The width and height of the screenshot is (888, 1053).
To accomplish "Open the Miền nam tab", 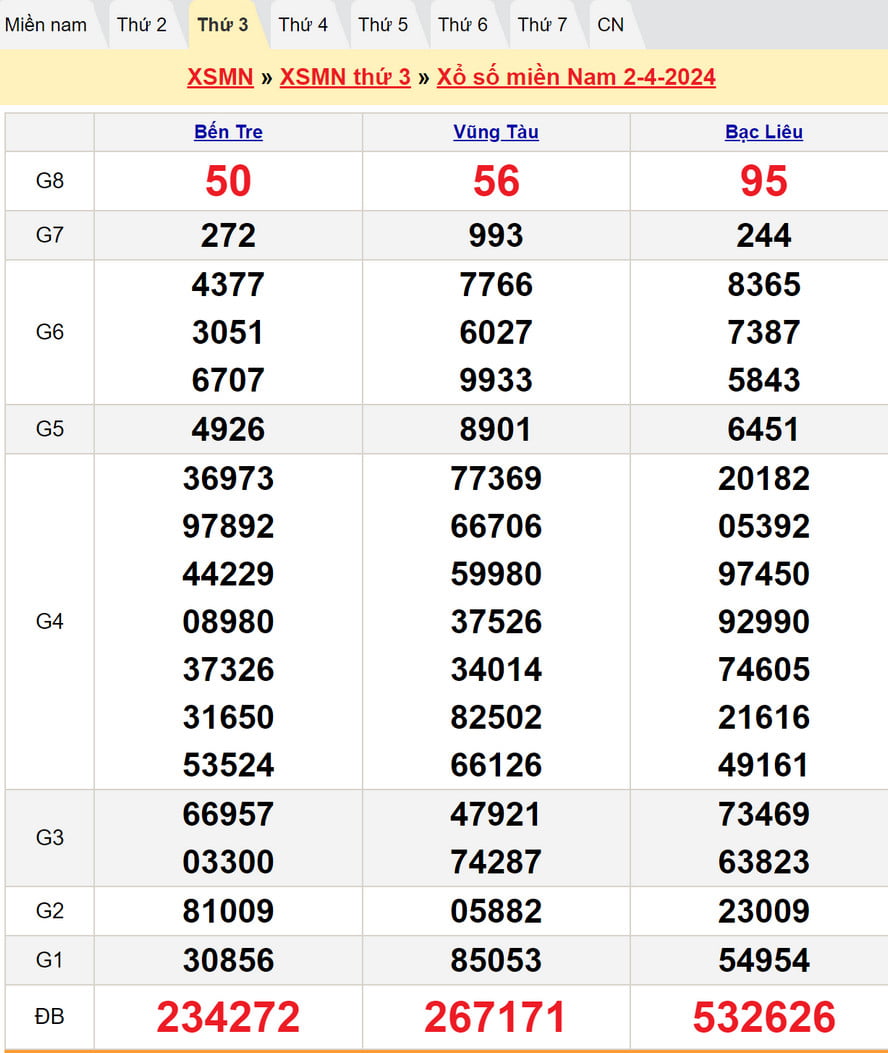I will point(46,25).
